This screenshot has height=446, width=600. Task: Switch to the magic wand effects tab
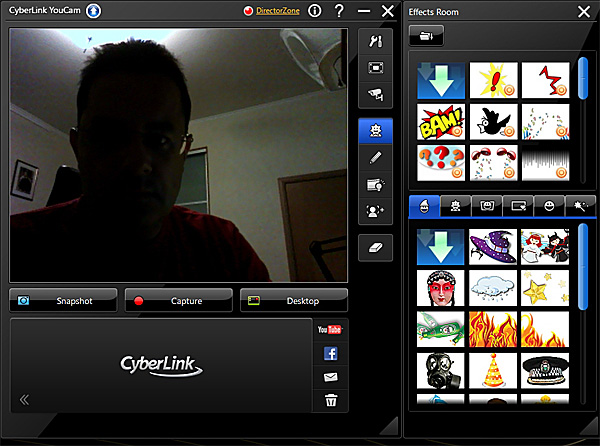point(579,205)
